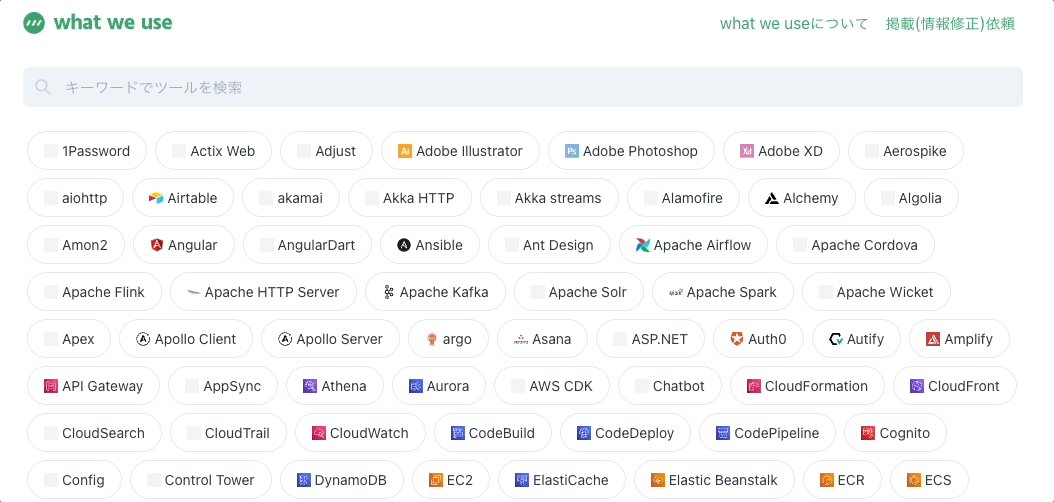This screenshot has width=1054, height=502.
Task: Click the Airtable logo icon
Action: pos(156,198)
